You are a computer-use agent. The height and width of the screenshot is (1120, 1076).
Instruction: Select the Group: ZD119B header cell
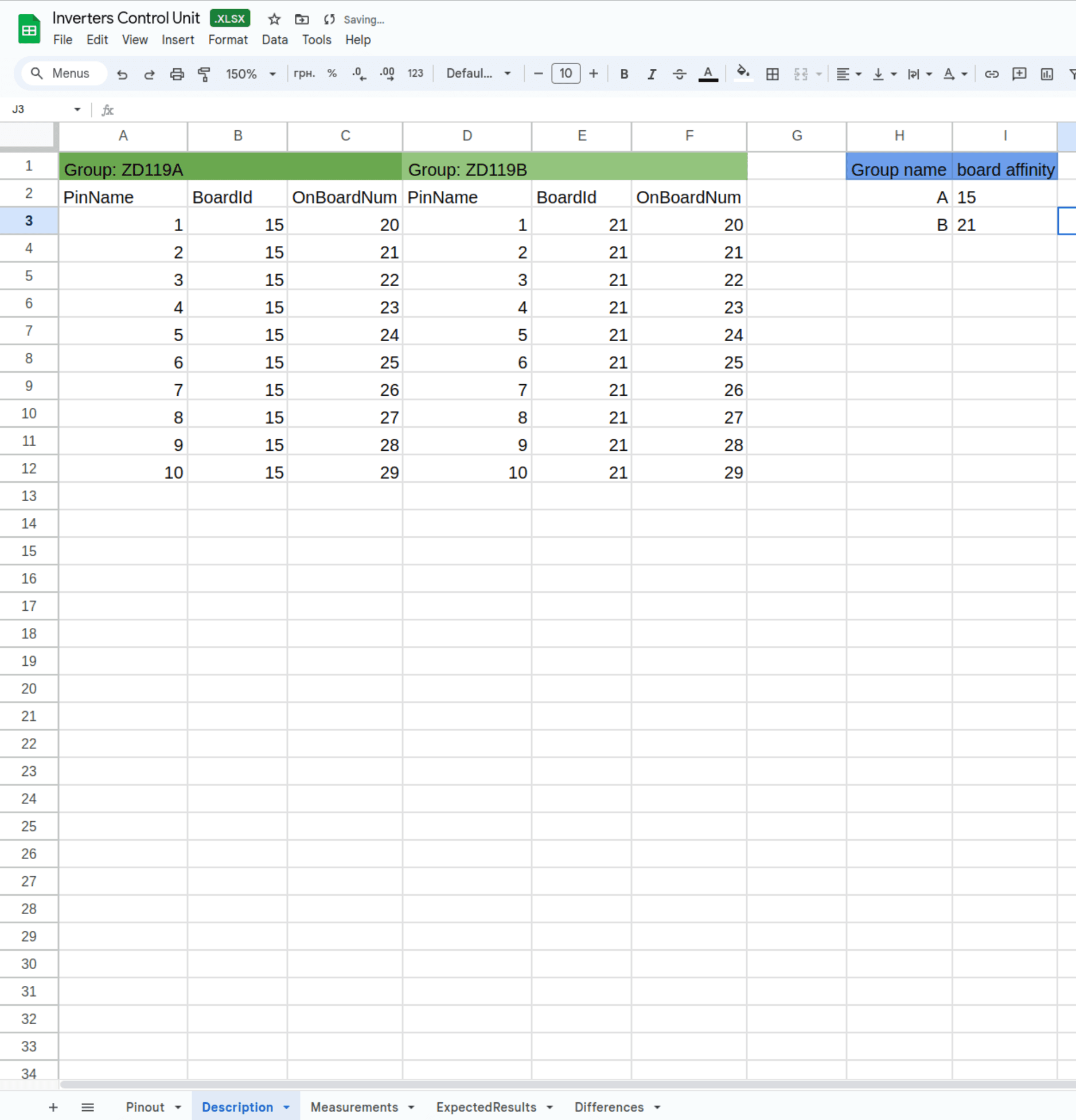(x=575, y=166)
